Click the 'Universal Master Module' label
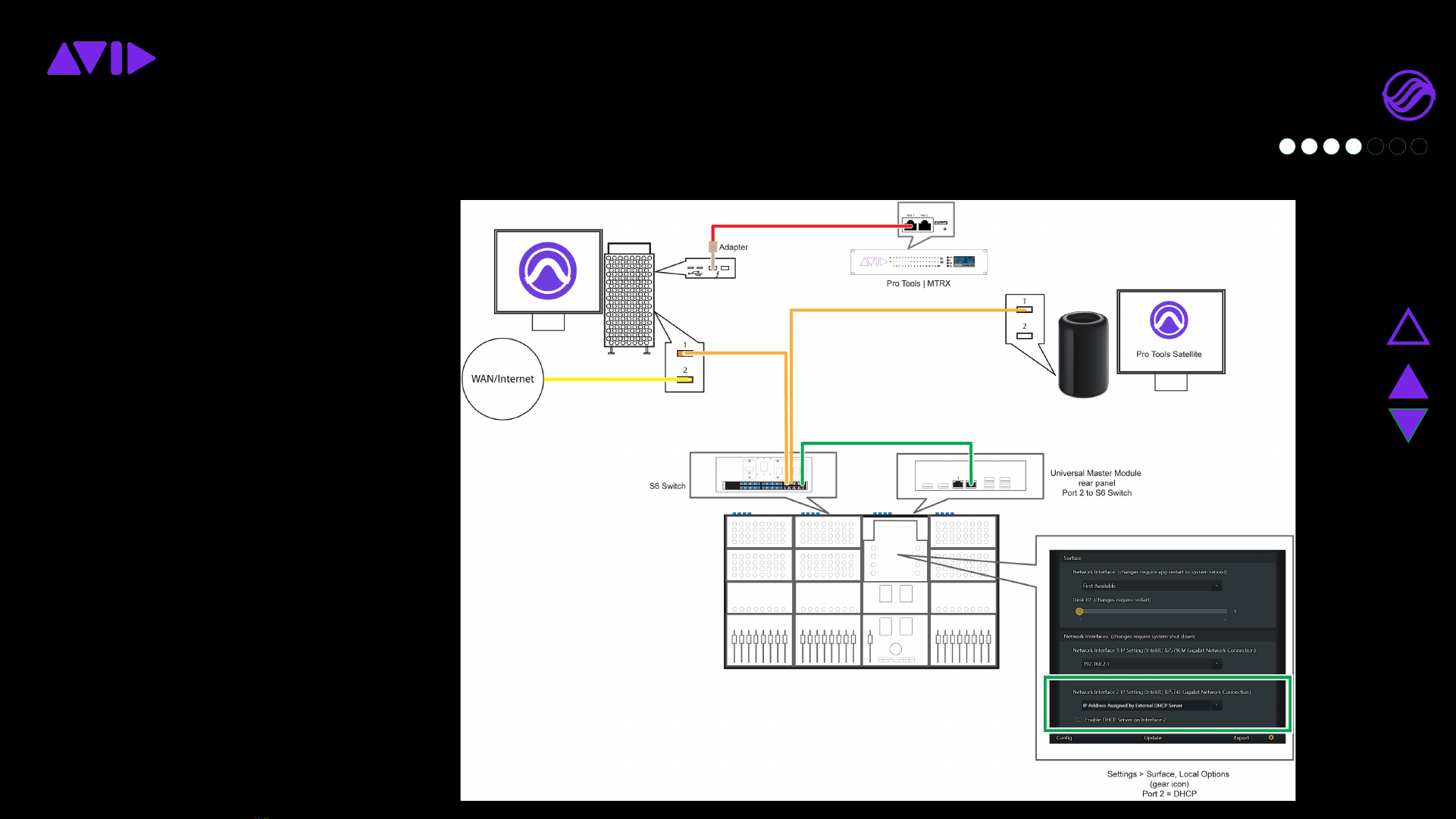 point(1095,473)
